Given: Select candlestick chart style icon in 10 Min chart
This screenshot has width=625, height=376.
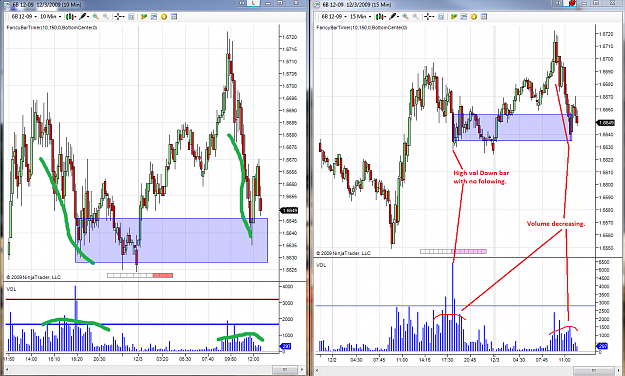Looking at the screenshot, I should coord(69,17).
